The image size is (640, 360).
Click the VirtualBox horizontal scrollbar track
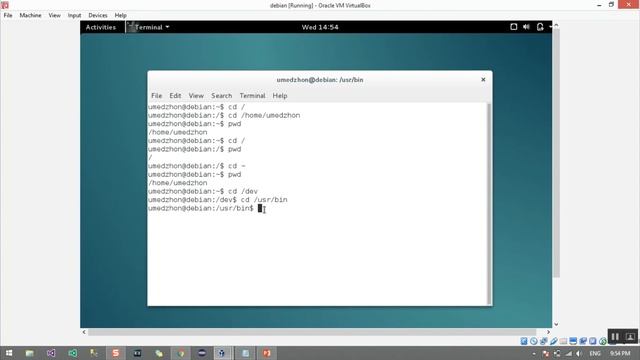[312, 332]
